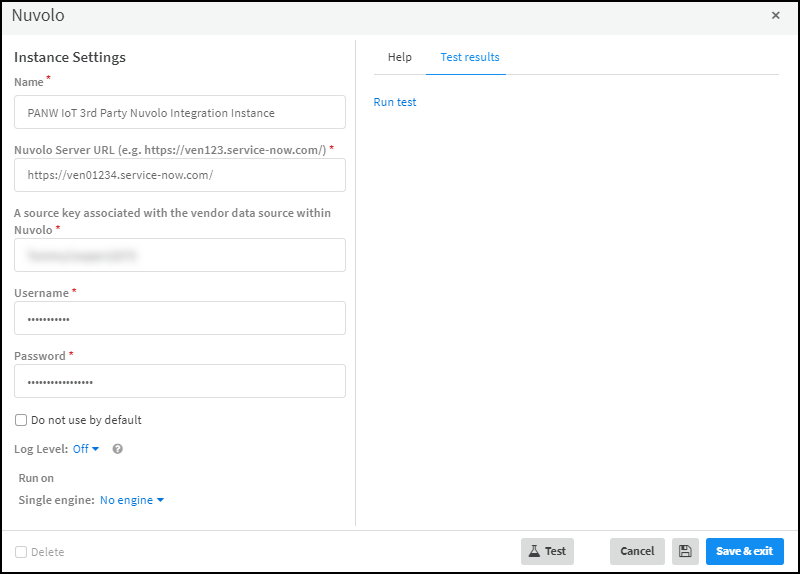Click the Save & exit button

(744, 551)
